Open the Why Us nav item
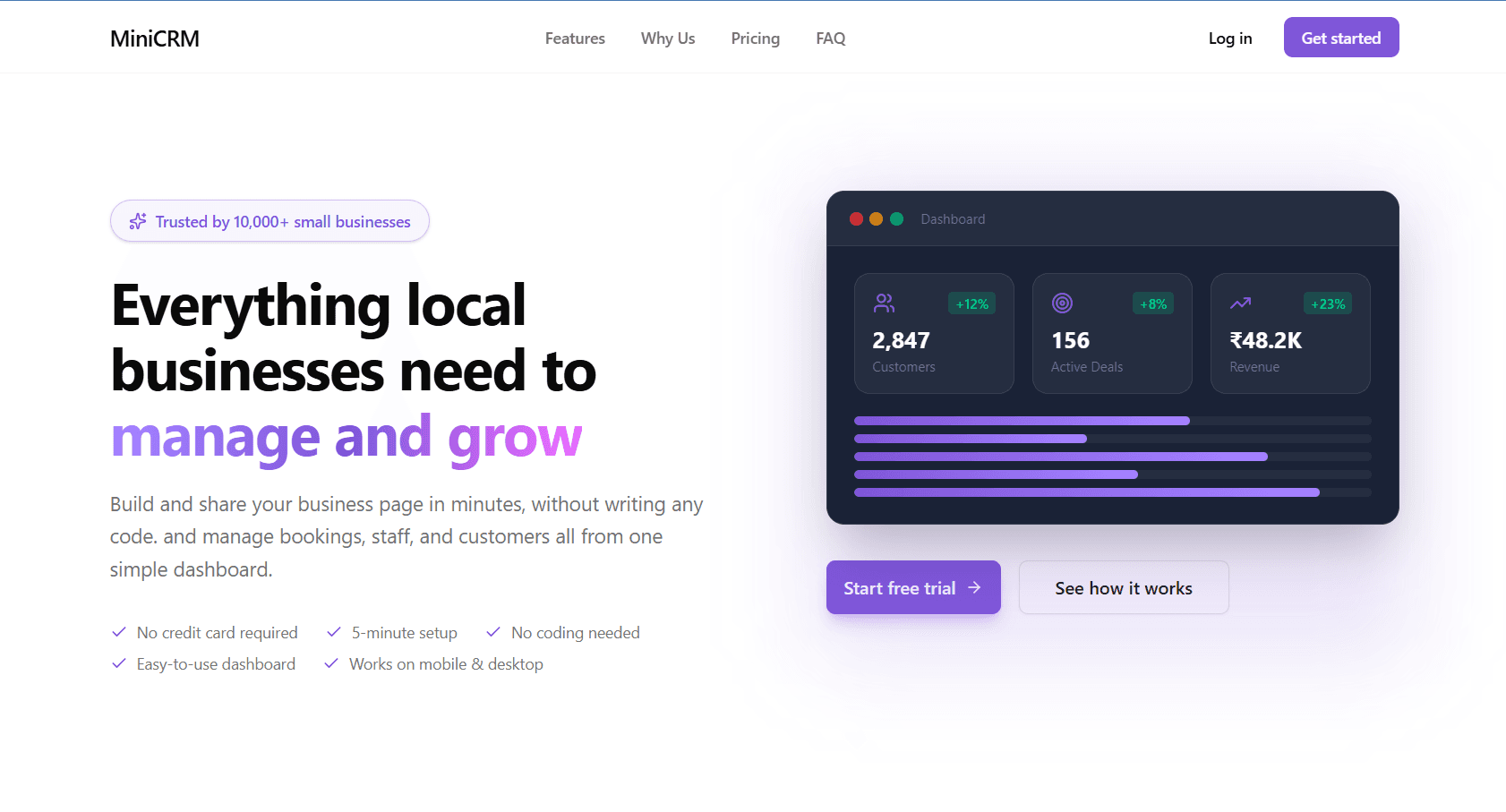The height and width of the screenshot is (812, 1506). point(667,38)
